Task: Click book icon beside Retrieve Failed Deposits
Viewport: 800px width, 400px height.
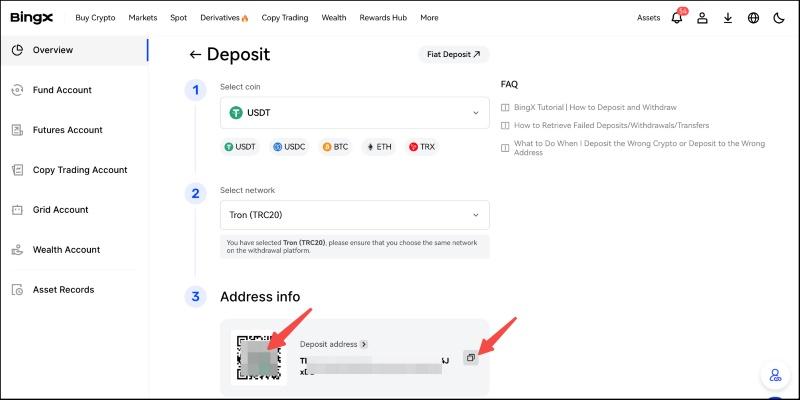Action: point(505,126)
